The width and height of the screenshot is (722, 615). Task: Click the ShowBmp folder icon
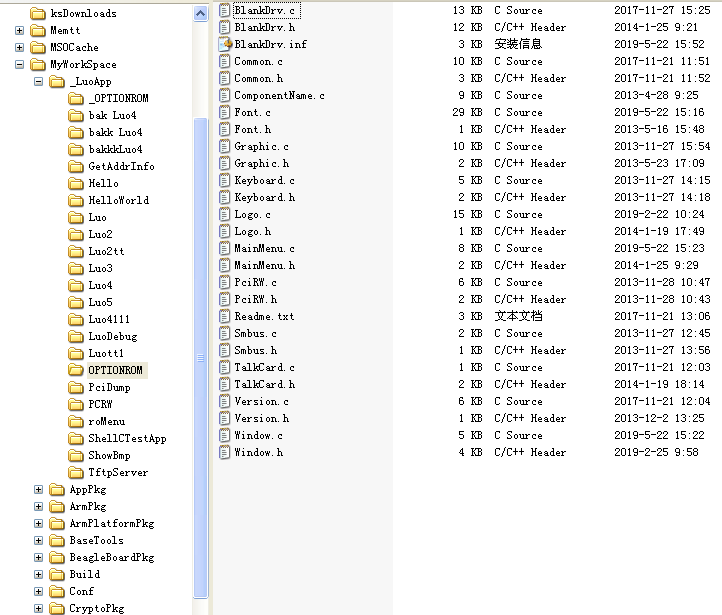click(x=76, y=455)
